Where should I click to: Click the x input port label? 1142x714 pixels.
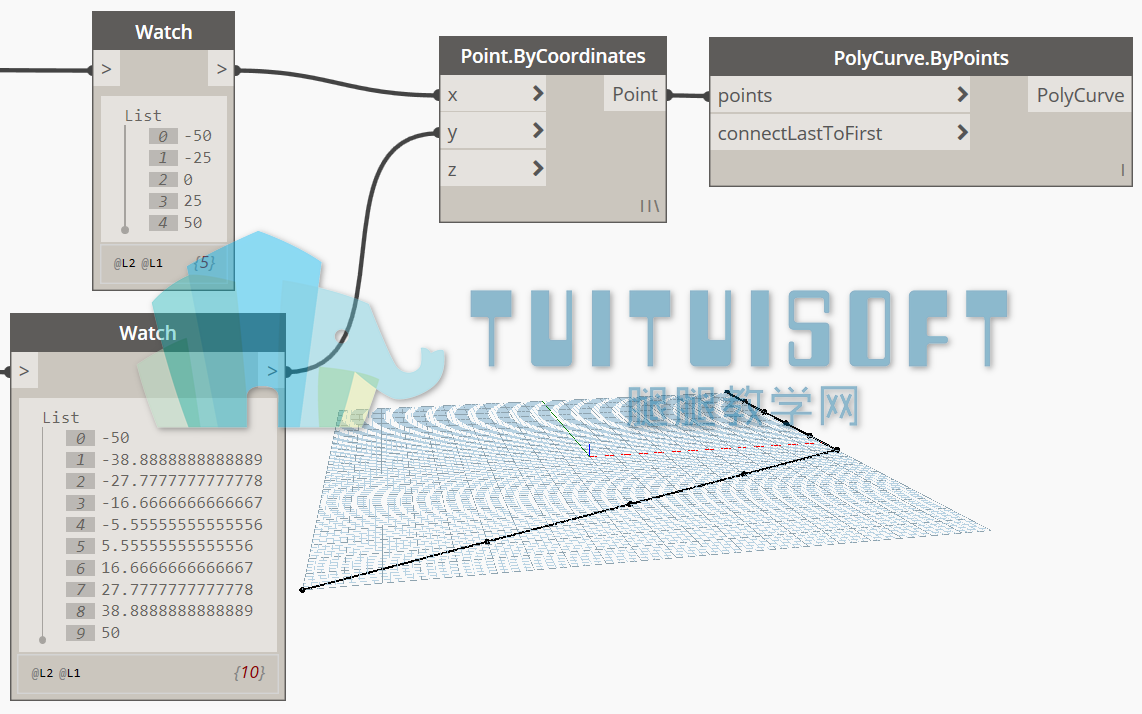tap(453, 95)
